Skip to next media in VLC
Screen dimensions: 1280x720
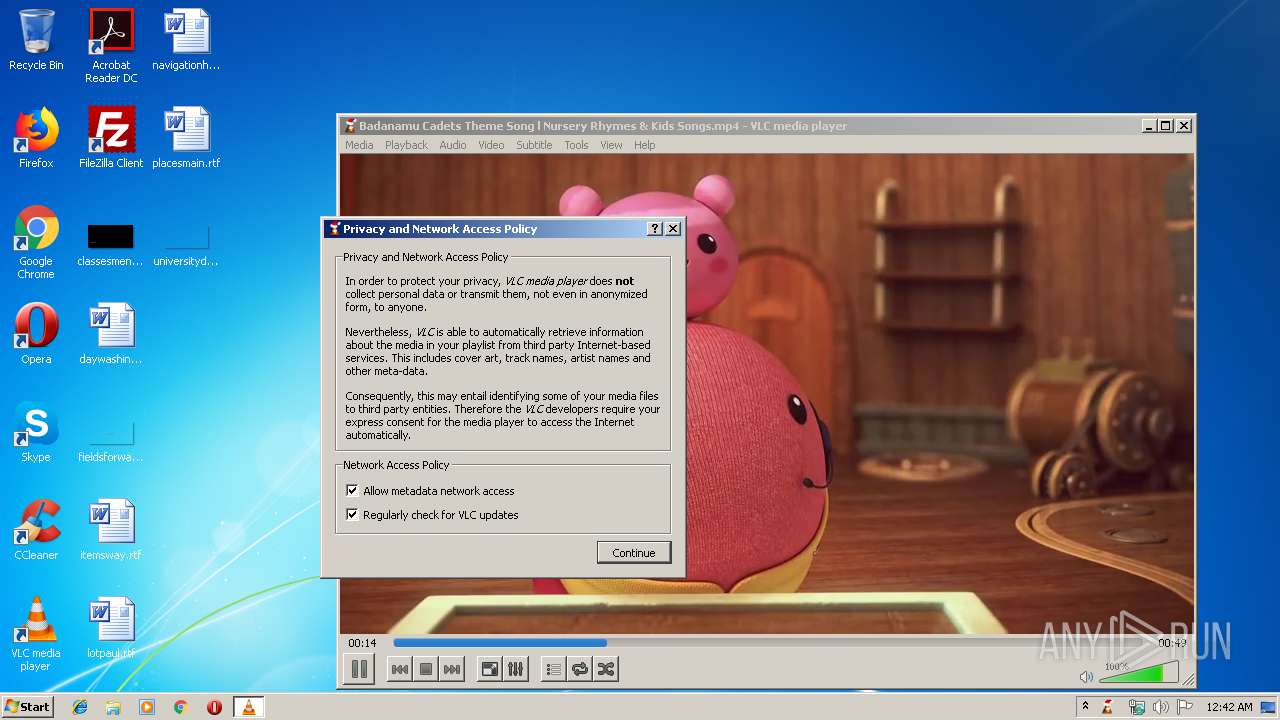[x=451, y=669]
